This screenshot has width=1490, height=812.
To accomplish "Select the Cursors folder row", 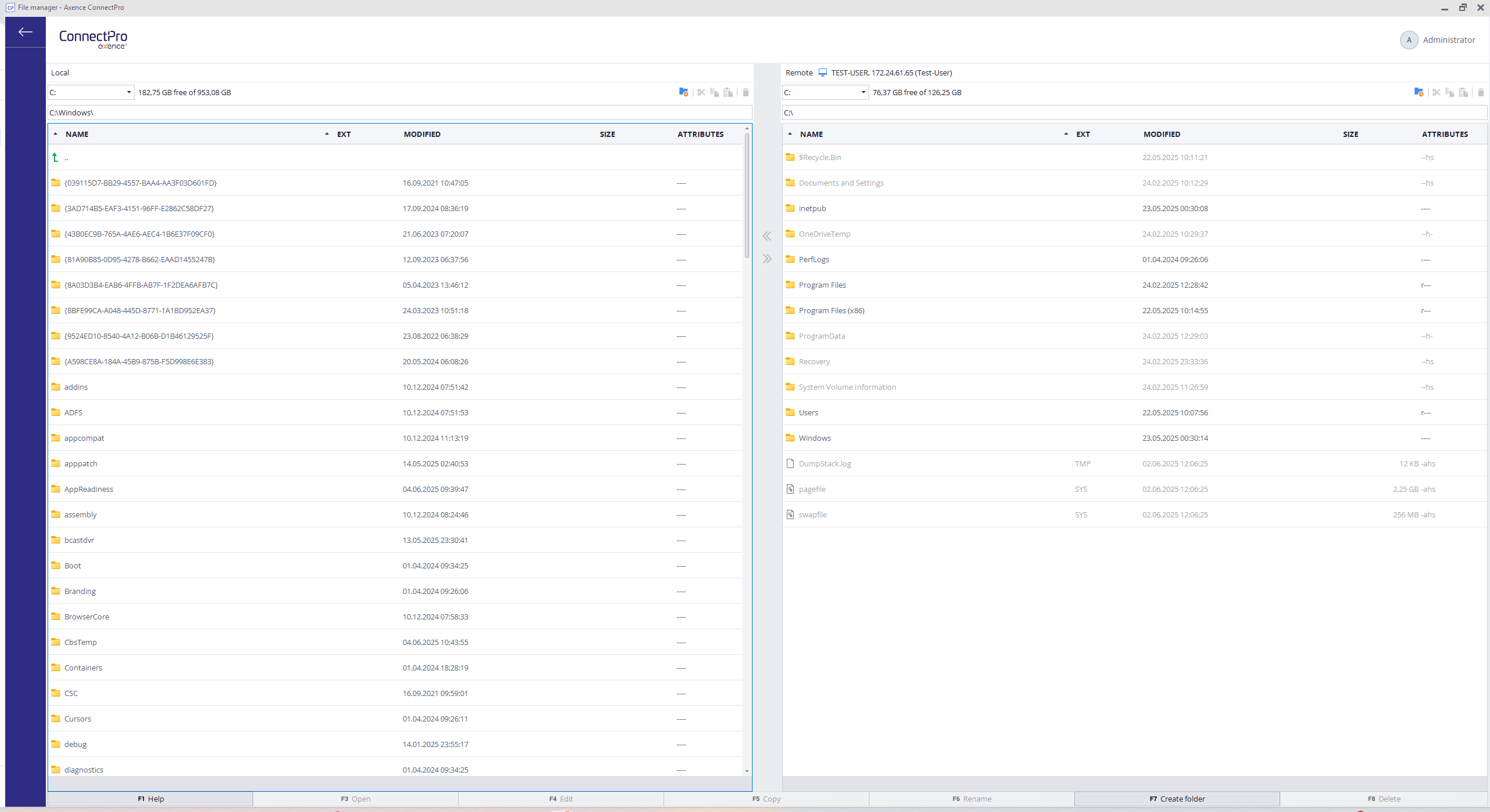I will 395,719.
